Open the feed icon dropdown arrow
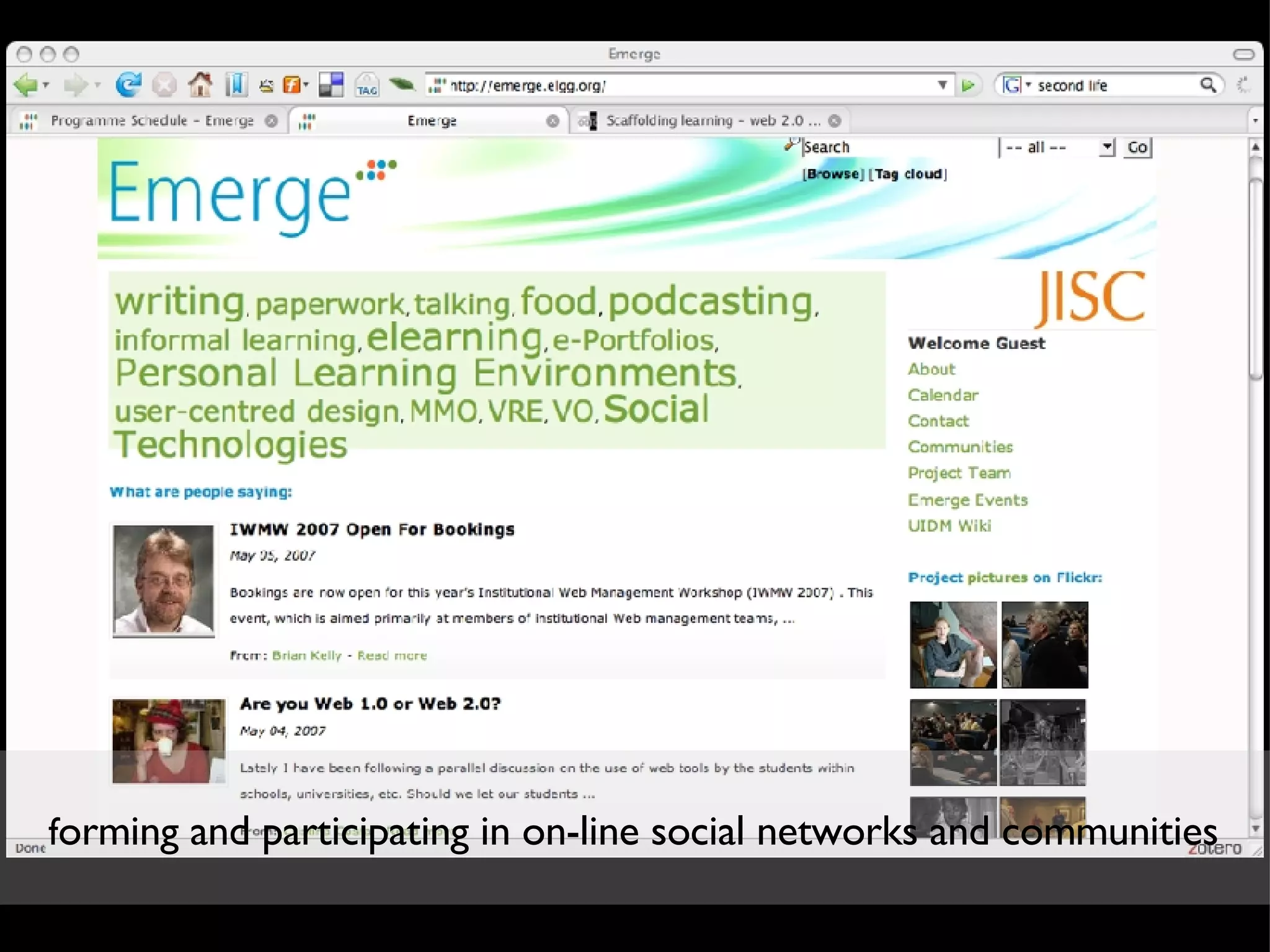 tap(306, 85)
